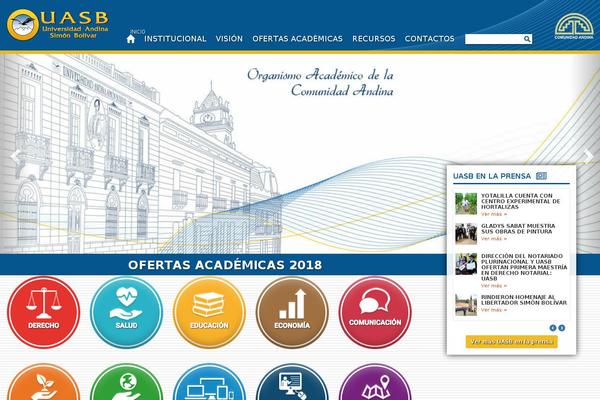Go to home via house icon
600x400 pixels.
[x=131, y=39]
